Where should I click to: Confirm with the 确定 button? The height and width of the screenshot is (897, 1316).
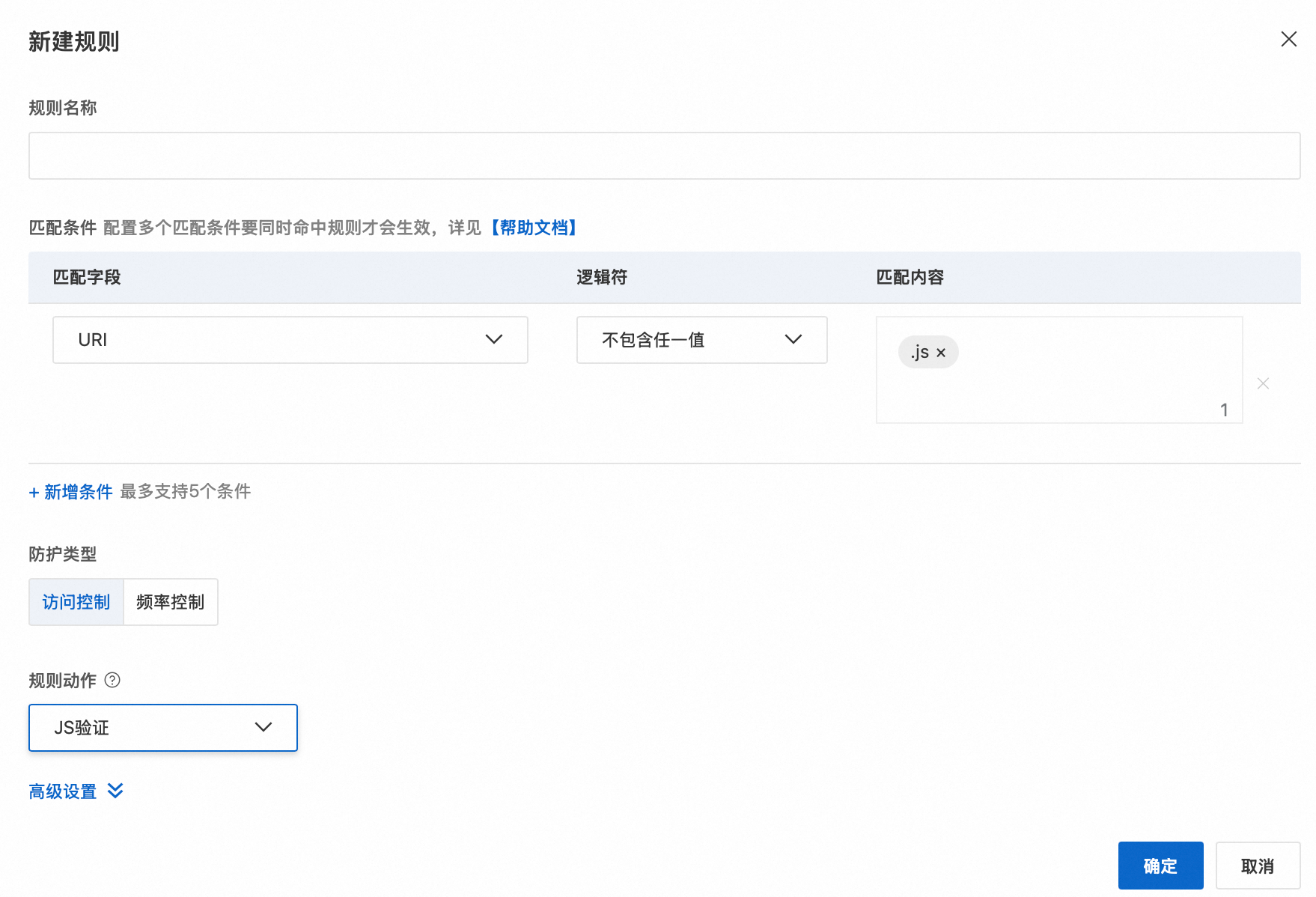pyautogui.click(x=1160, y=866)
